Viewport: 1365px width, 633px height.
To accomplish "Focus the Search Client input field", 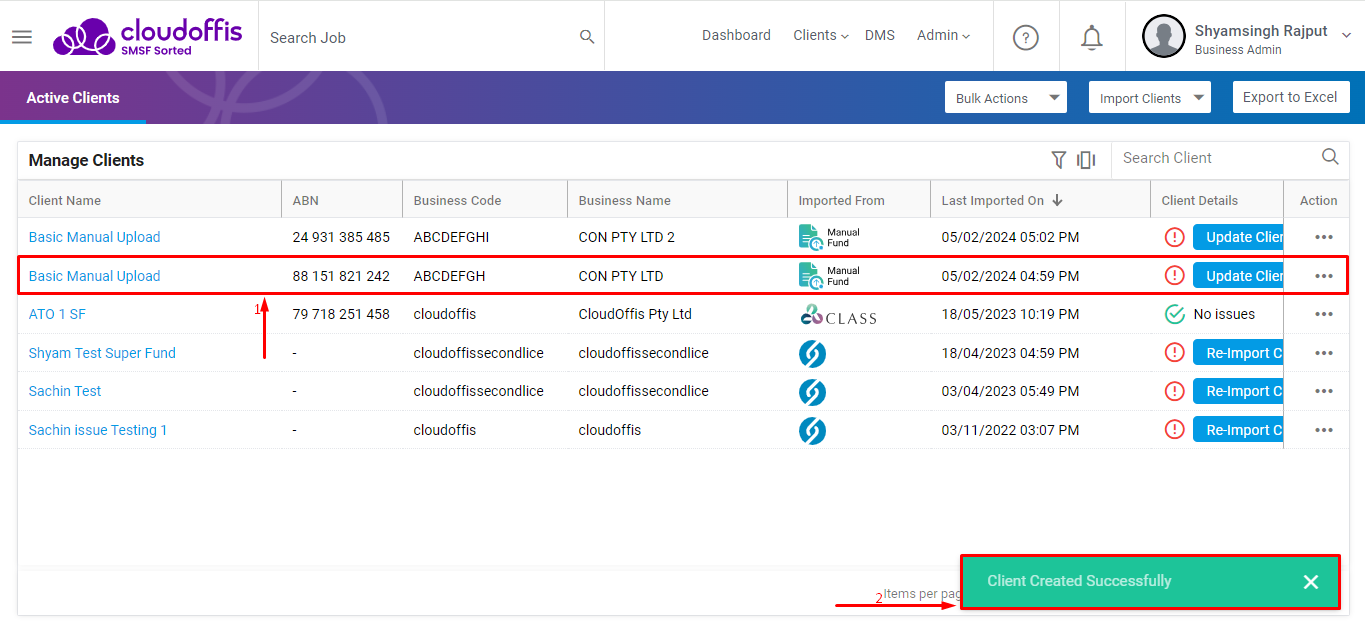I will tap(1215, 158).
